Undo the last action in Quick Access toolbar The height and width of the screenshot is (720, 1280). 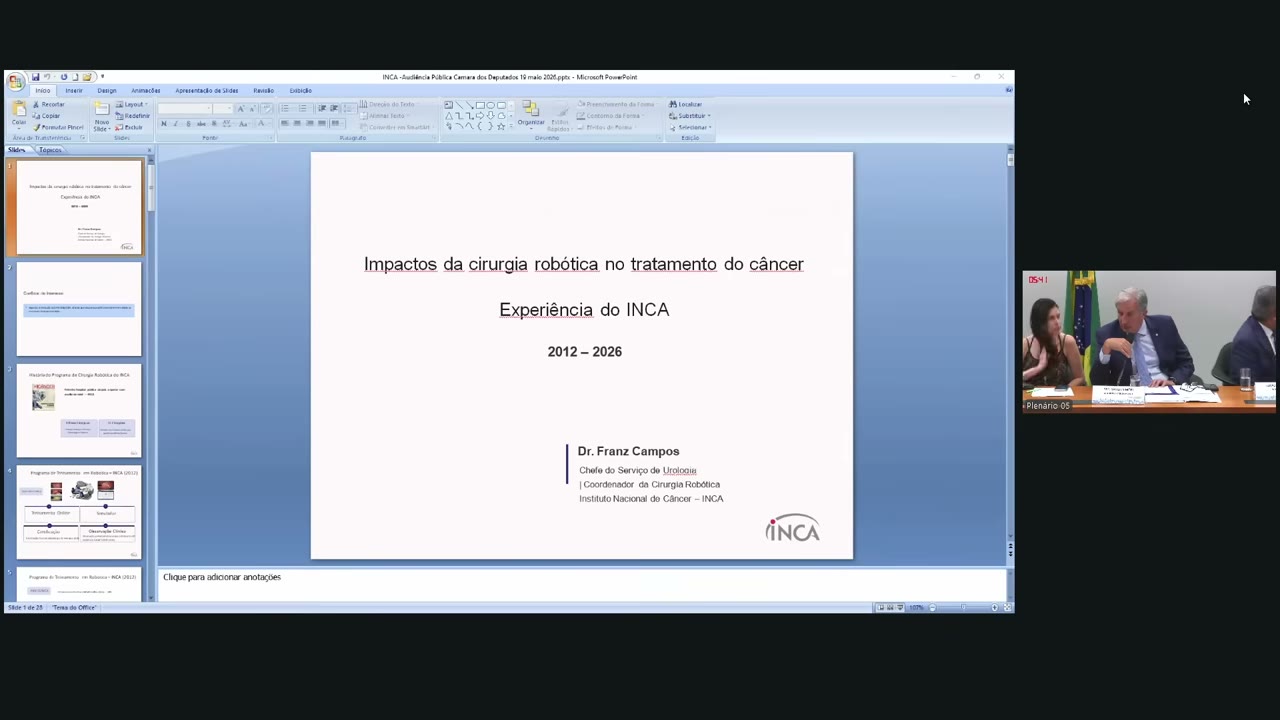[47, 77]
